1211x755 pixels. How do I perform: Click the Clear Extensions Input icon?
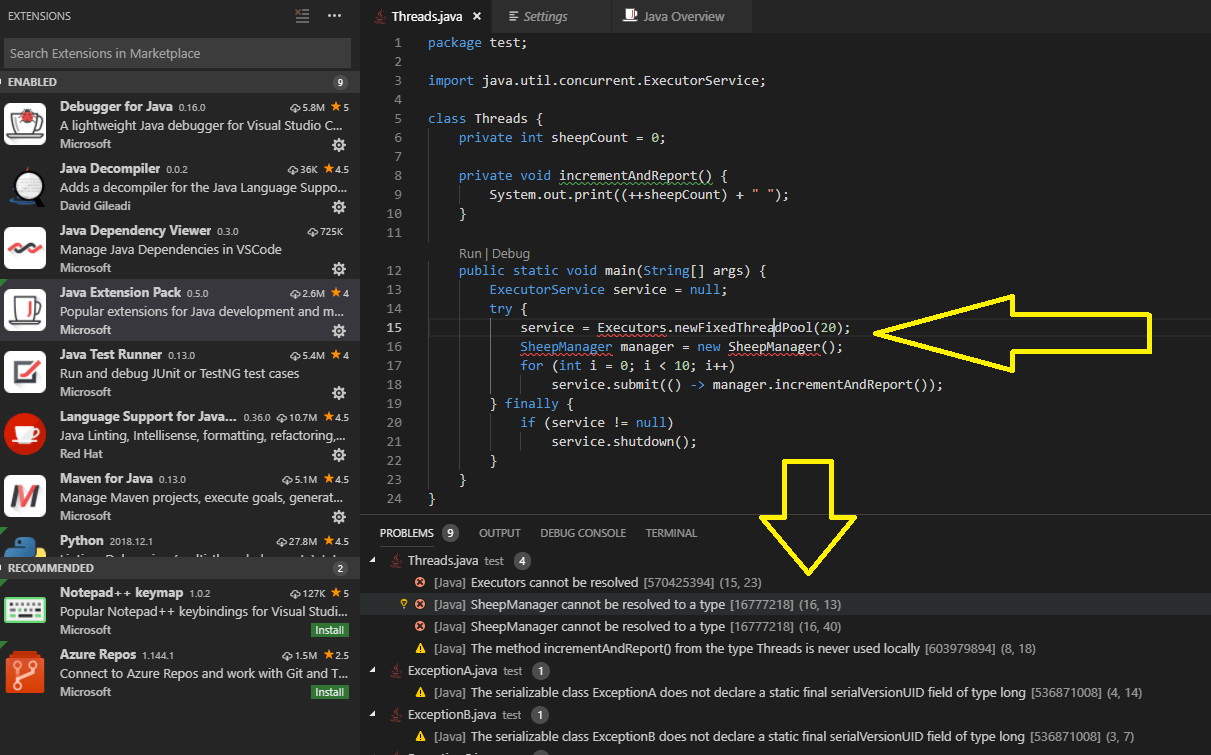[303, 16]
